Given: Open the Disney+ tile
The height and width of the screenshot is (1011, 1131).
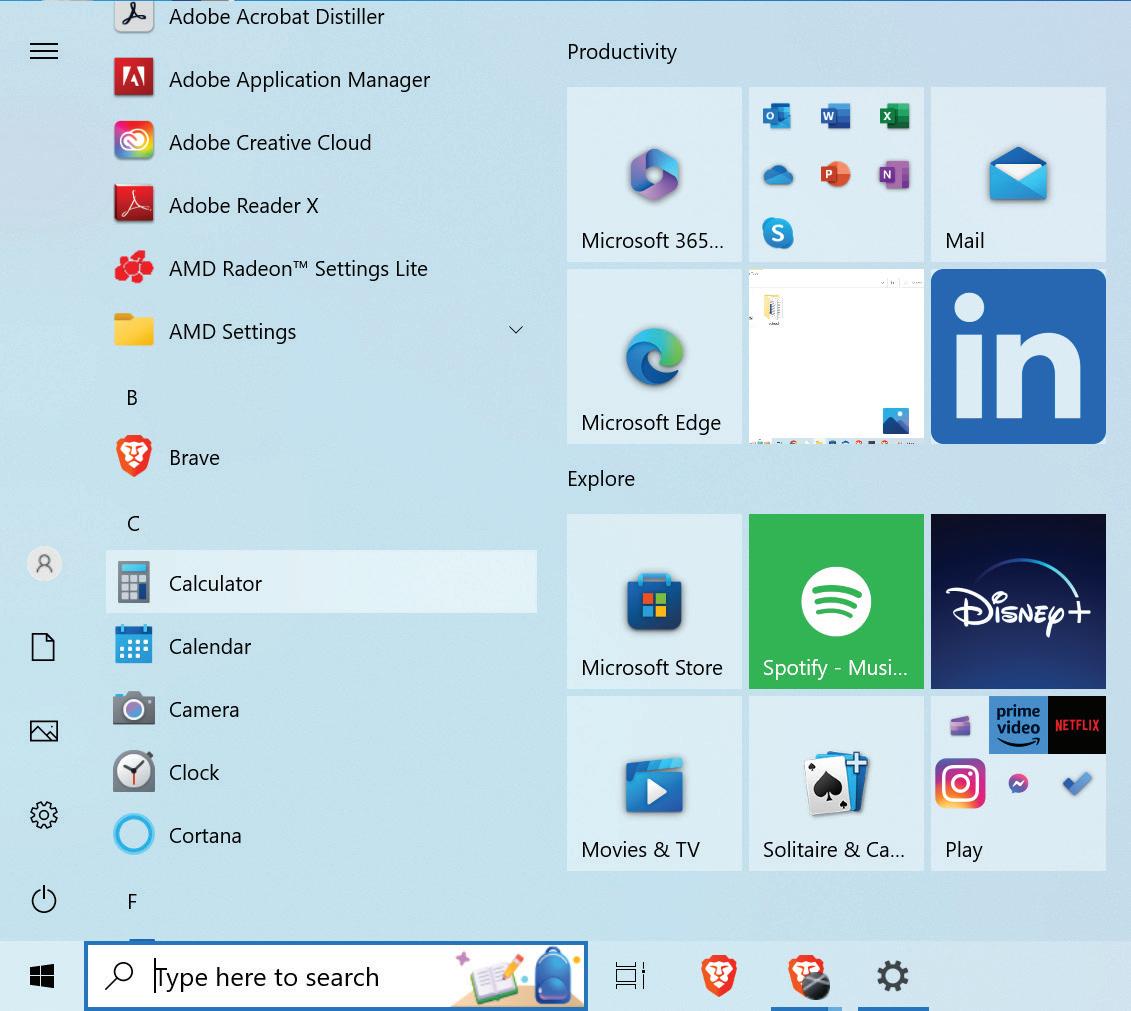Looking at the screenshot, I should click(x=1018, y=601).
